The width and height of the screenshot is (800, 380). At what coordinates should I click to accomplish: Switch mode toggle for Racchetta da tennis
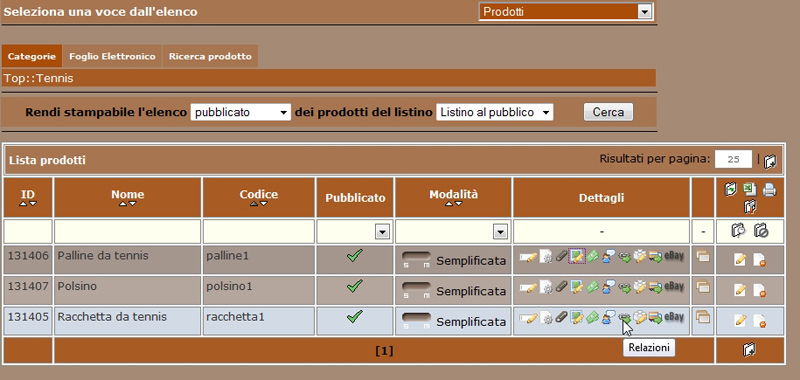click(x=416, y=320)
